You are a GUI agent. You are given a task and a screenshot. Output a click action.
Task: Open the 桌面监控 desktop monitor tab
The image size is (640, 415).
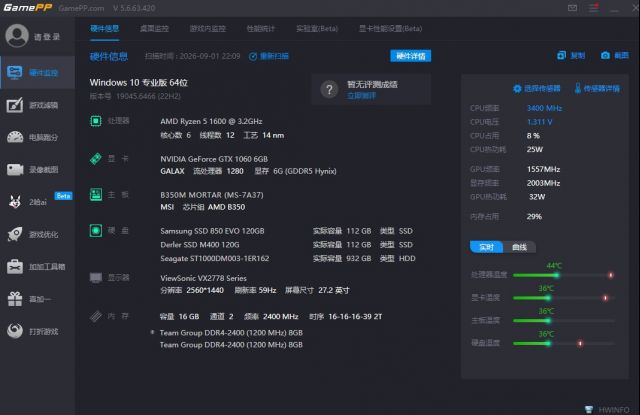click(x=154, y=29)
